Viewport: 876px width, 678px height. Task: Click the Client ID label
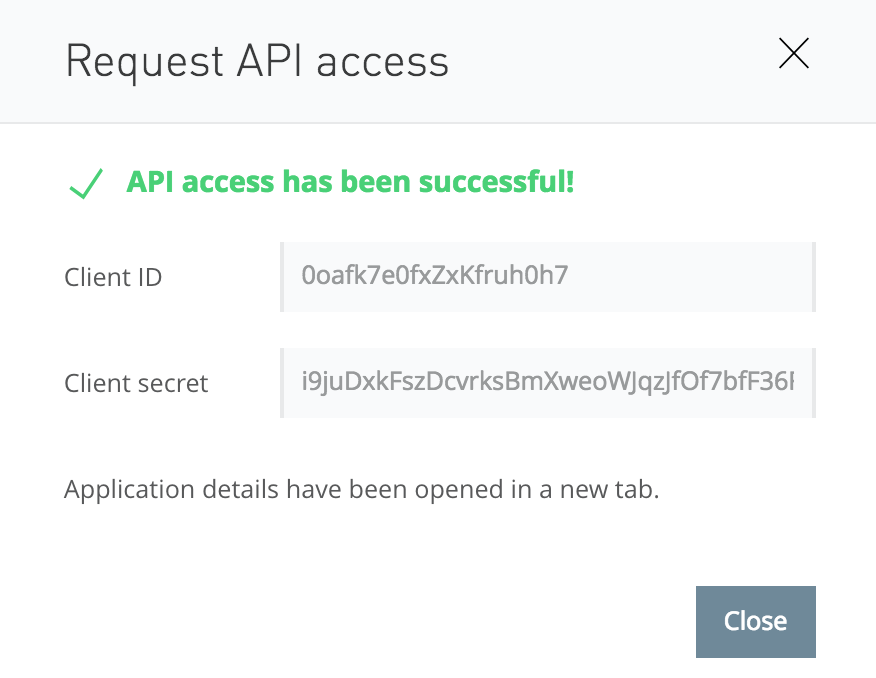(x=113, y=277)
